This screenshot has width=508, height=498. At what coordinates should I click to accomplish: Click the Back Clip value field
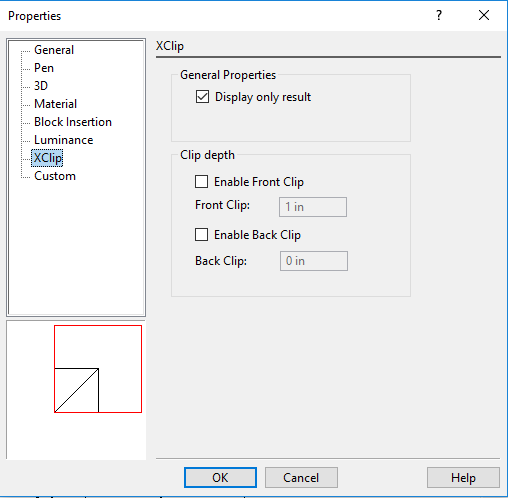tap(314, 261)
